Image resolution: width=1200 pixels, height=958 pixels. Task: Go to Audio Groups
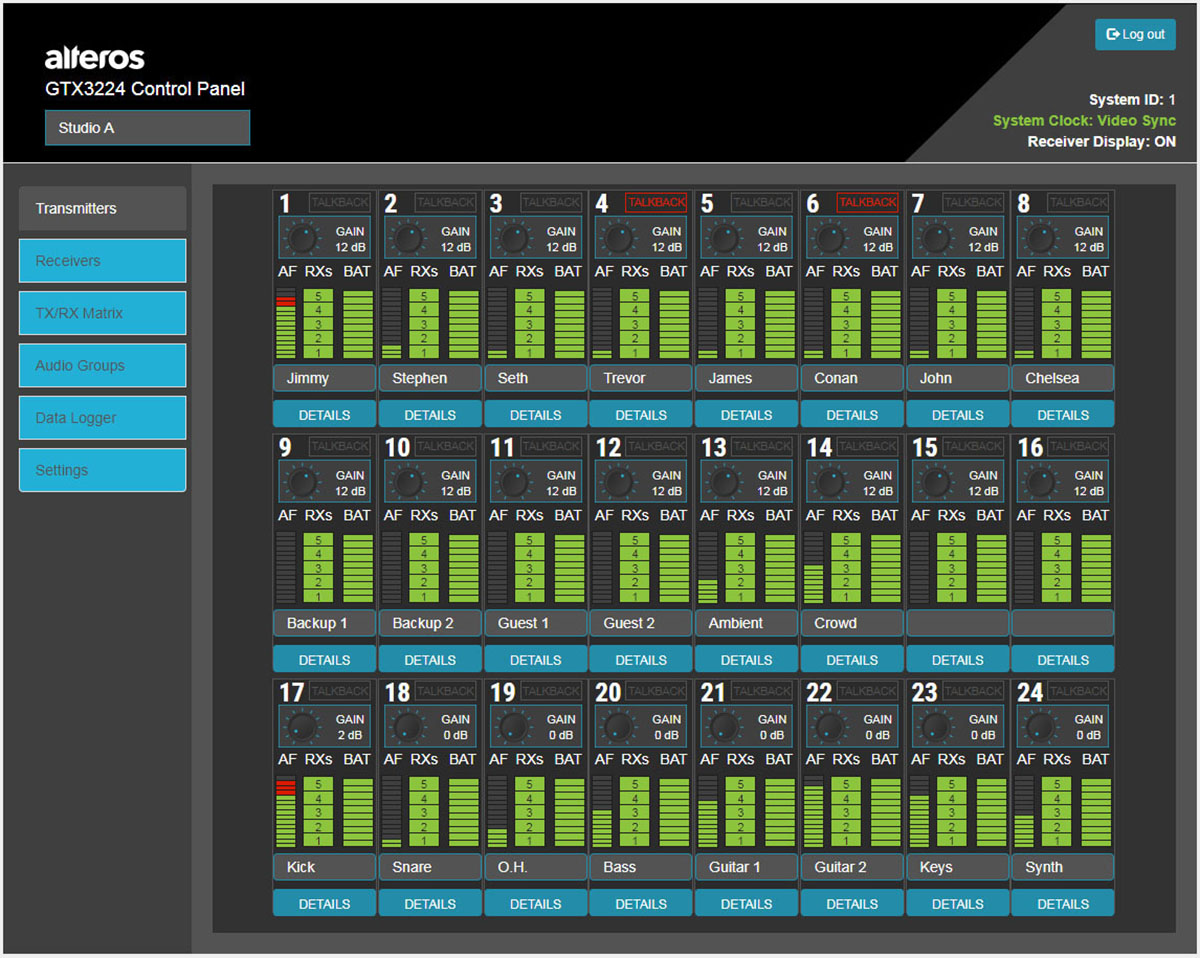102,365
